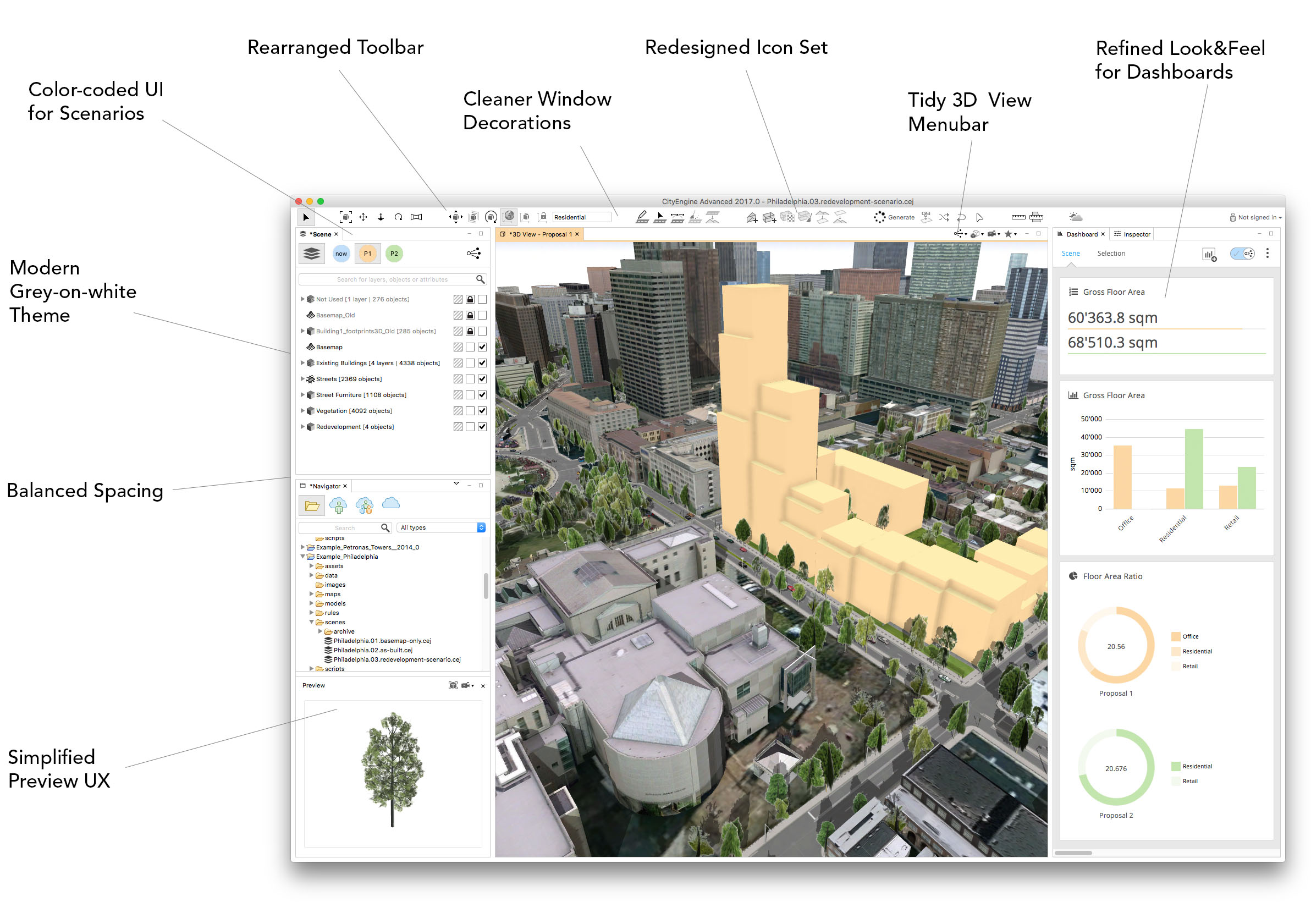Image resolution: width=1311 pixels, height=924 pixels.
Task: Open the scenario branching icon in Scene panel
Action: [473, 254]
